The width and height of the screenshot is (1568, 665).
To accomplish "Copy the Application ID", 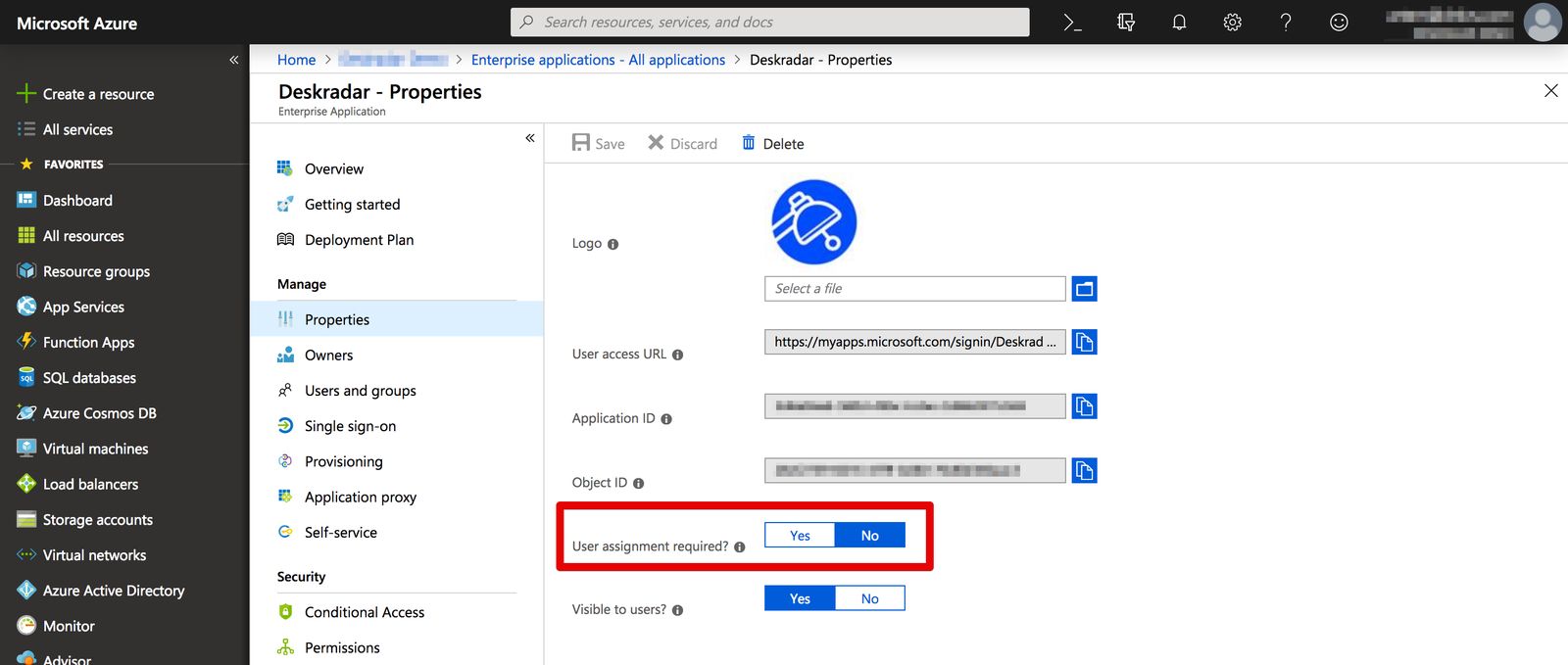I will (1084, 406).
